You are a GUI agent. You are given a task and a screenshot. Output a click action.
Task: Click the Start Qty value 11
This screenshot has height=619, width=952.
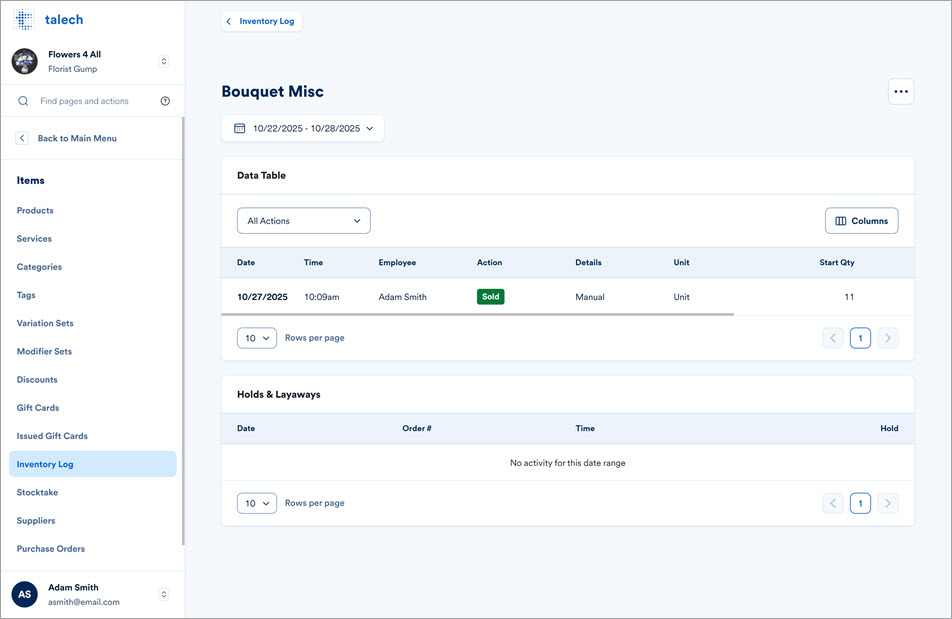[x=849, y=297]
